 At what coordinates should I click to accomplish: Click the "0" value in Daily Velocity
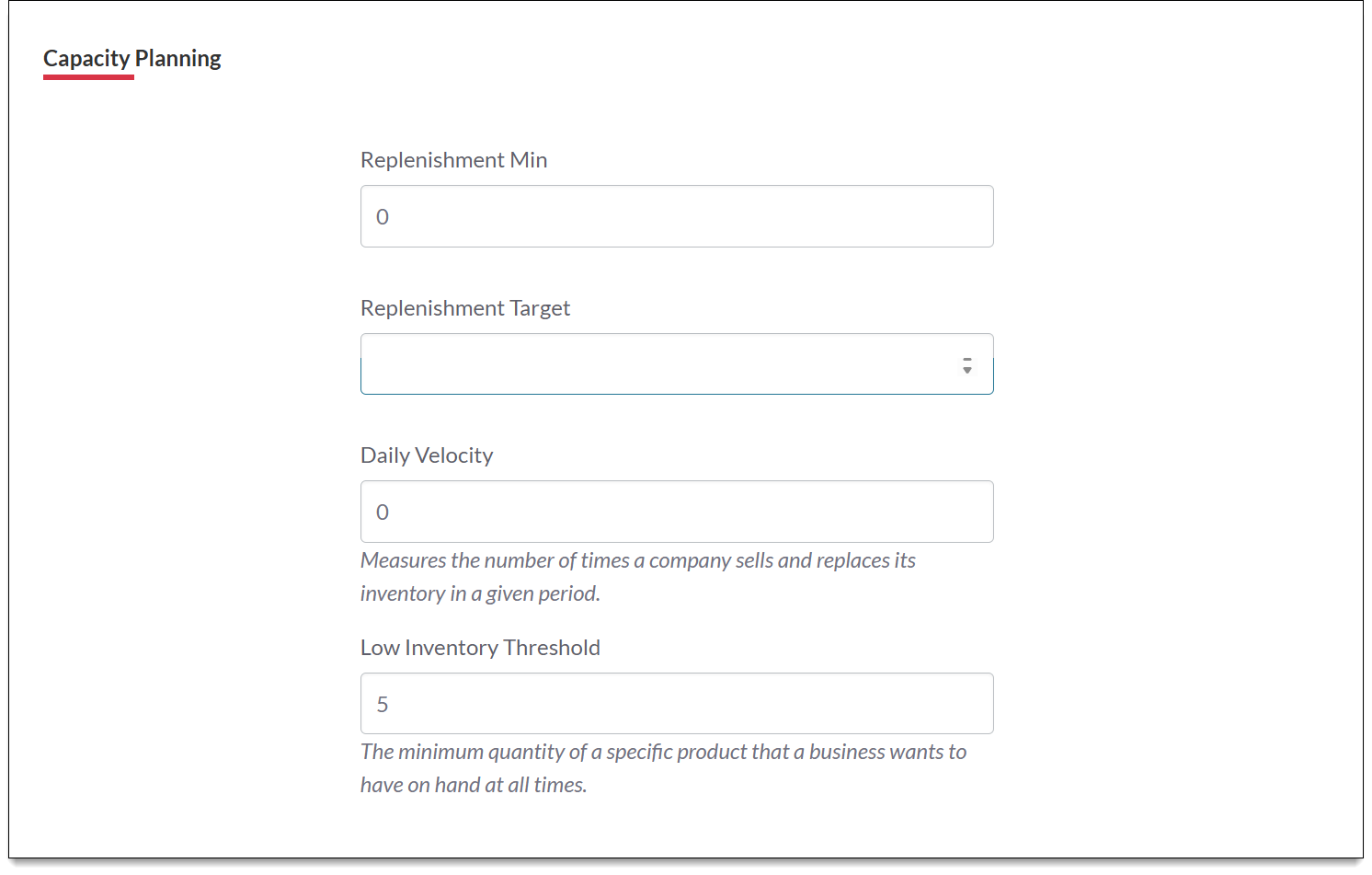click(383, 512)
